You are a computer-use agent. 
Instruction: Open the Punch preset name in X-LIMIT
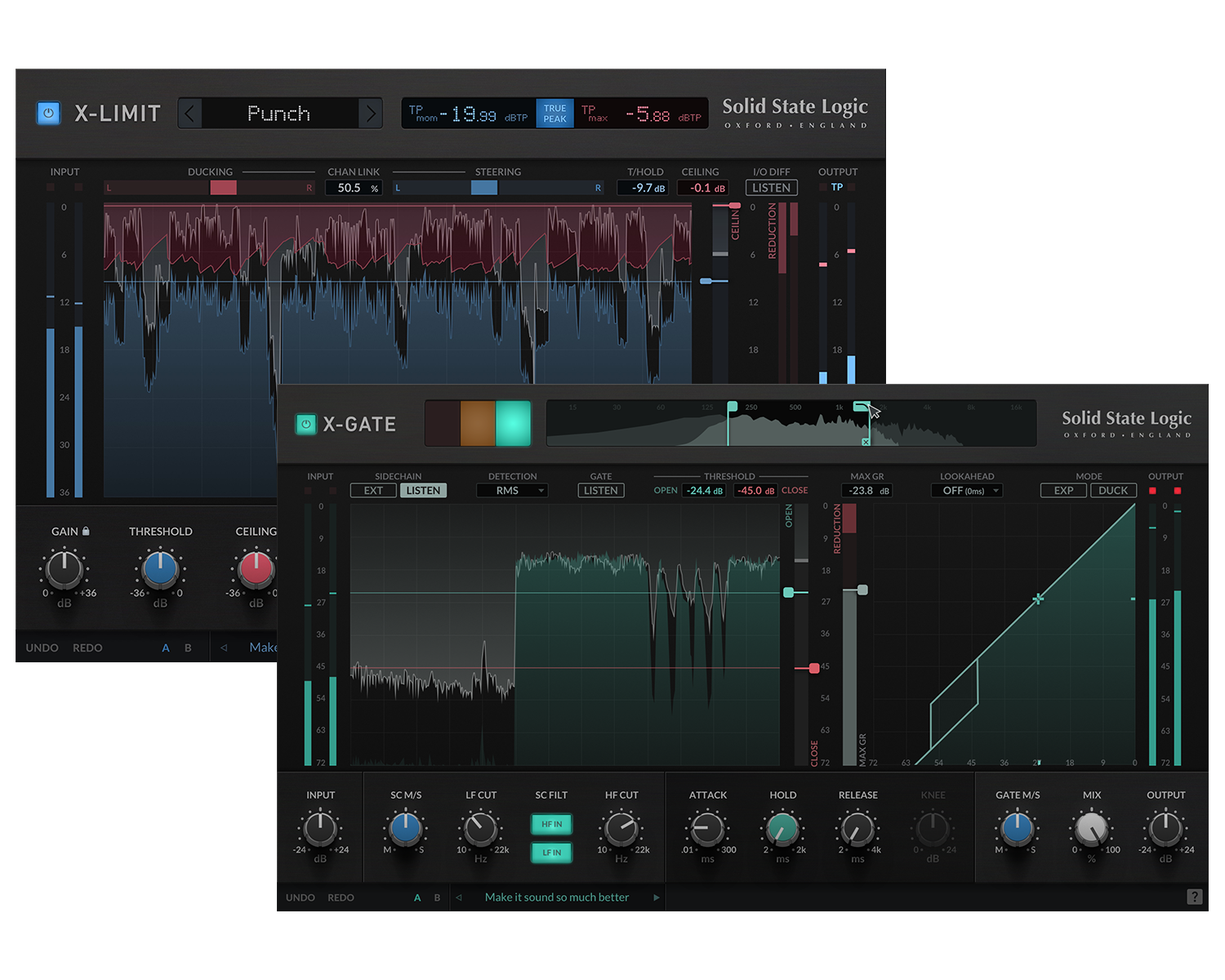pos(279,113)
